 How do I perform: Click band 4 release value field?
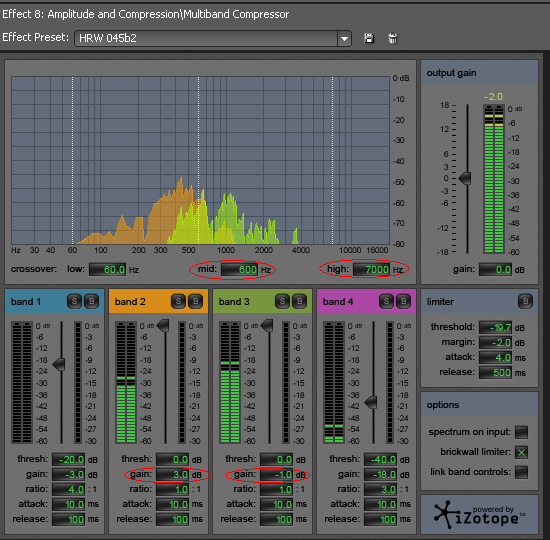381,519
